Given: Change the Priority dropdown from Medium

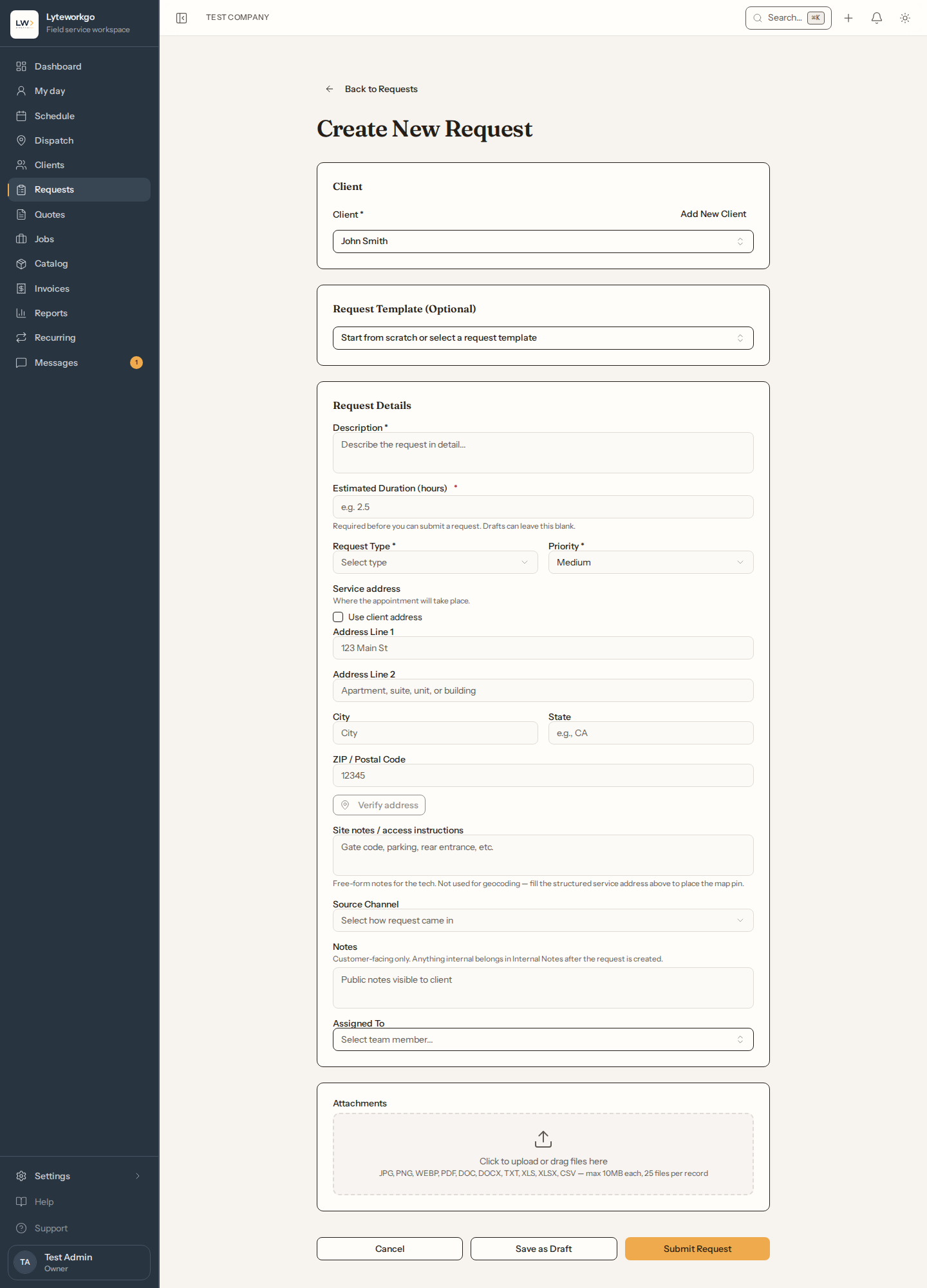Looking at the screenshot, I should point(651,562).
